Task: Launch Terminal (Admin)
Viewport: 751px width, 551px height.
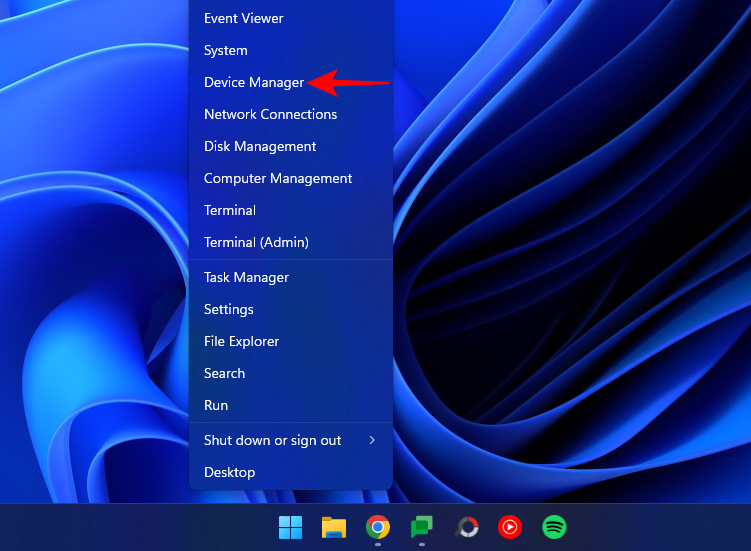Action: tap(256, 242)
